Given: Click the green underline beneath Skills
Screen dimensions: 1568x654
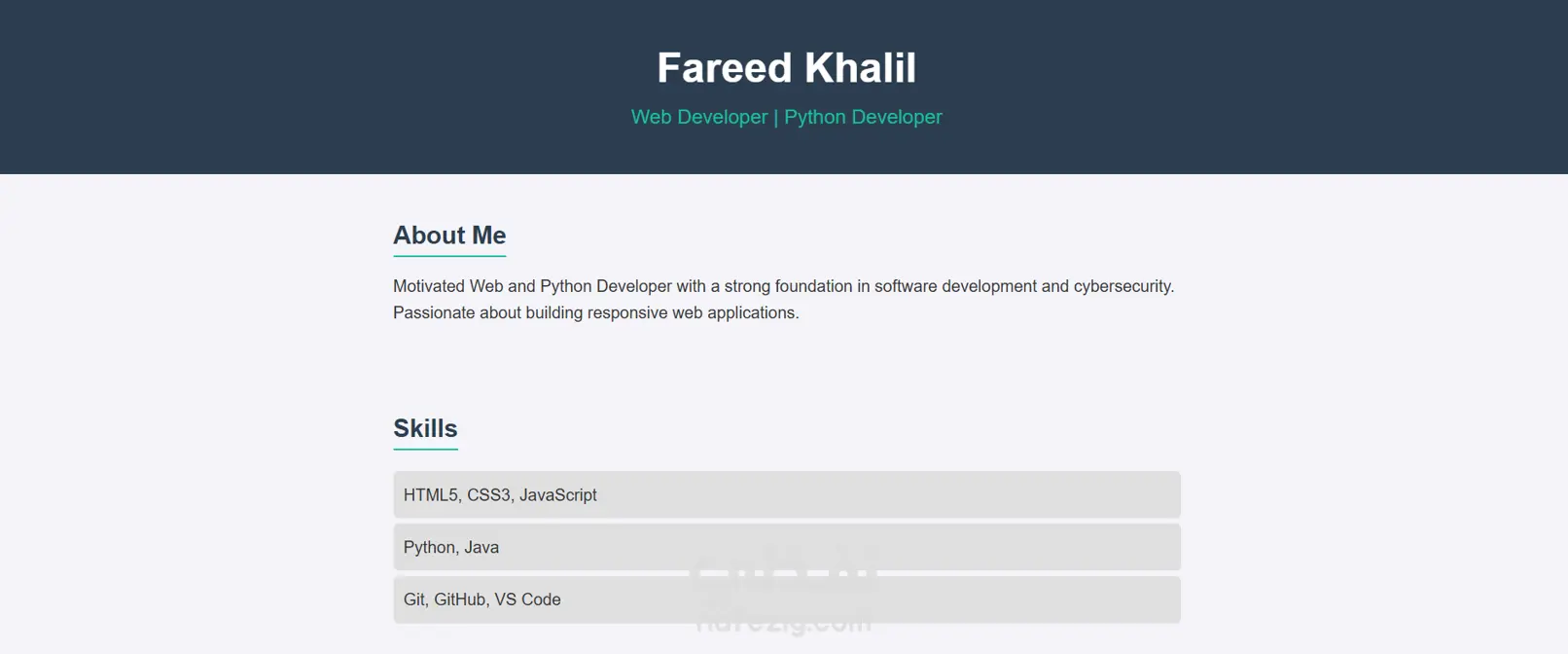Looking at the screenshot, I should pyautogui.click(x=425, y=449).
